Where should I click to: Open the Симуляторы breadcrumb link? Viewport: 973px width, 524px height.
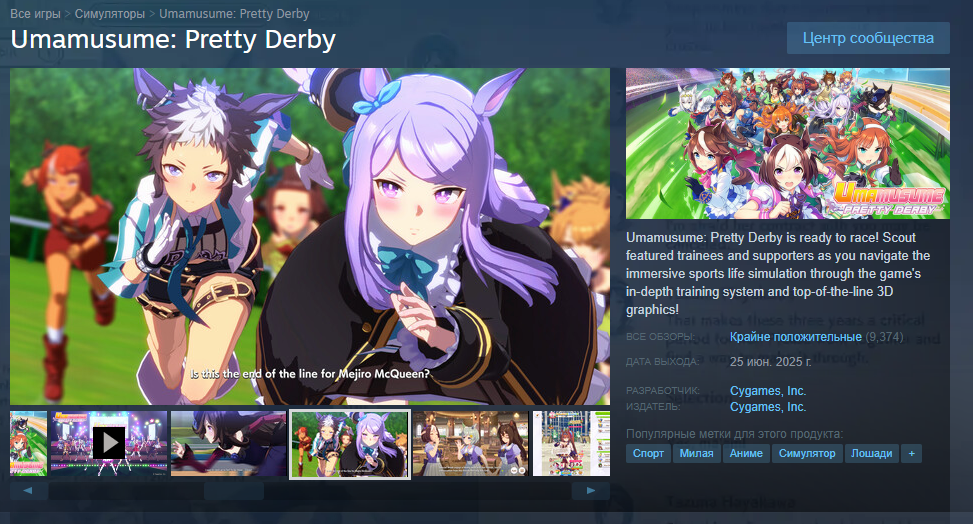point(110,14)
